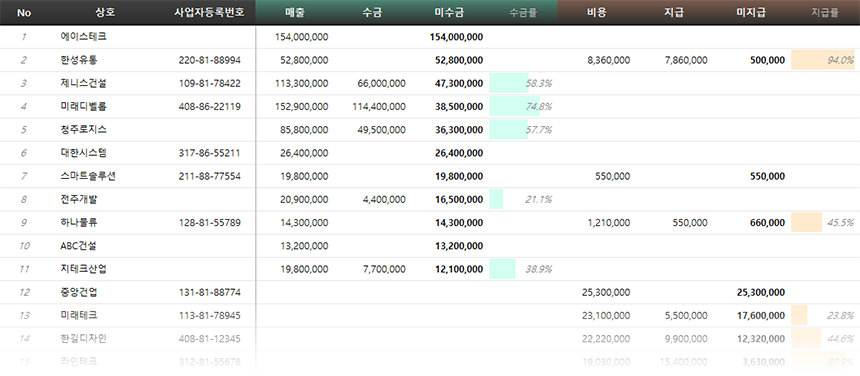Image resolution: width=860 pixels, height=376 pixels.
Task: Click the 57.7% collection rate bar
Action: (x=508, y=130)
